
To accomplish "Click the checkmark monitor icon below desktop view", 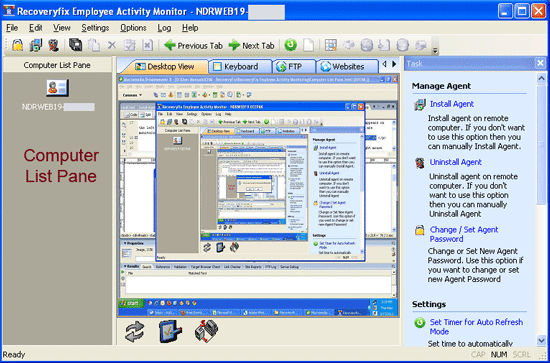I will pyautogui.click(x=170, y=331).
